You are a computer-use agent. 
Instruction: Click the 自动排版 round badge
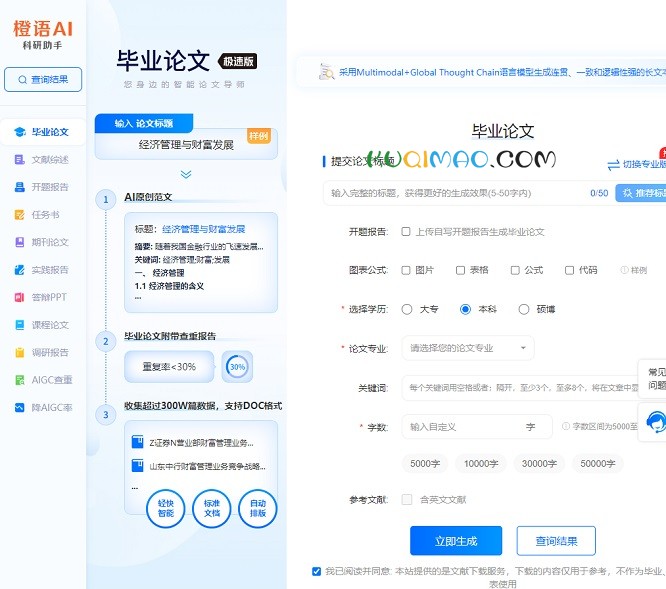point(258,508)
